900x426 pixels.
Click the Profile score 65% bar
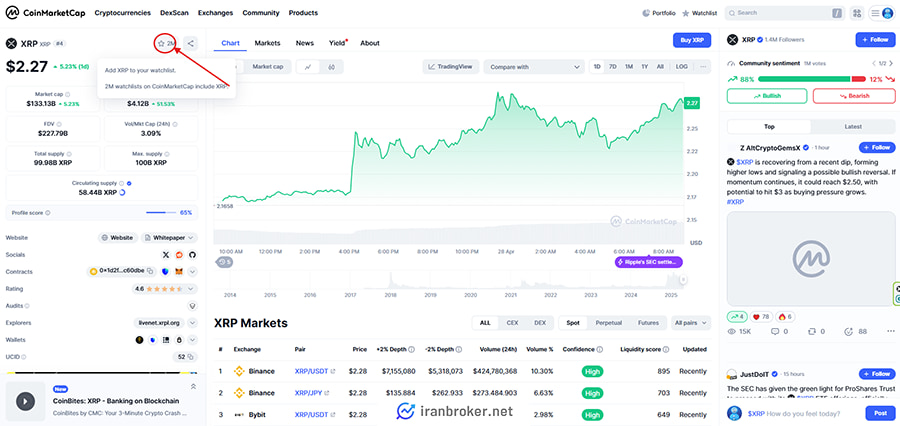click(x=161, y=212)
